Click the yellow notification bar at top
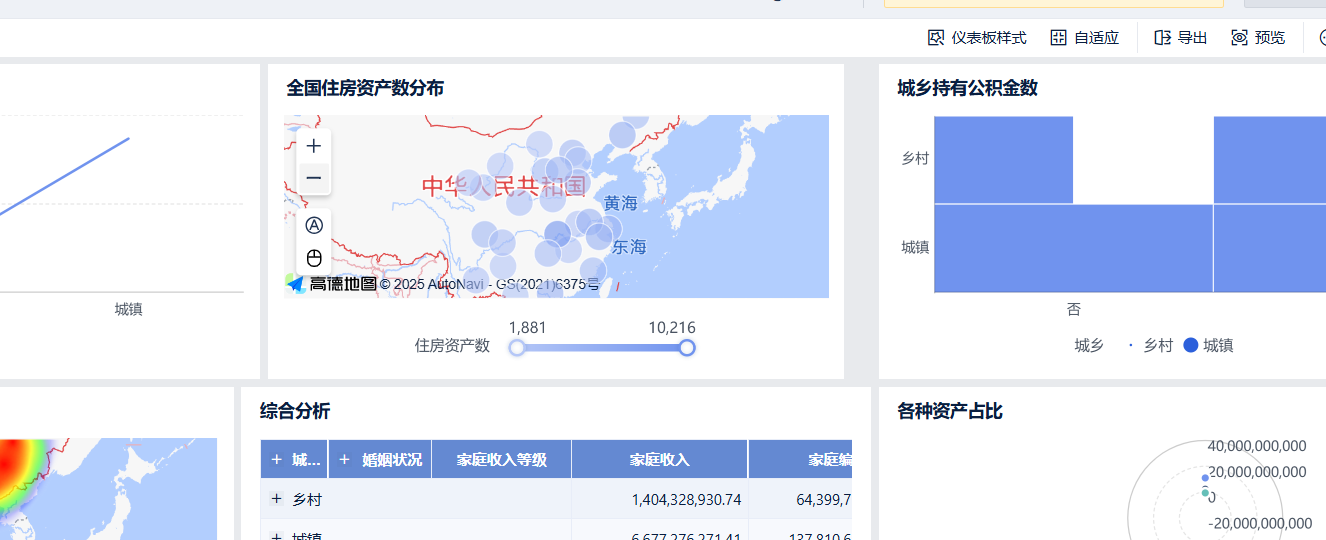The height and width of the screenshot is (540, 1326). click(x=1055, y=3)
